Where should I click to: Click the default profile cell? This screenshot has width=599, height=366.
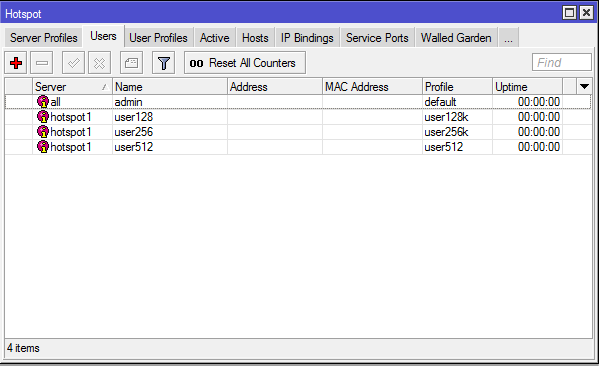pos(457,102)
